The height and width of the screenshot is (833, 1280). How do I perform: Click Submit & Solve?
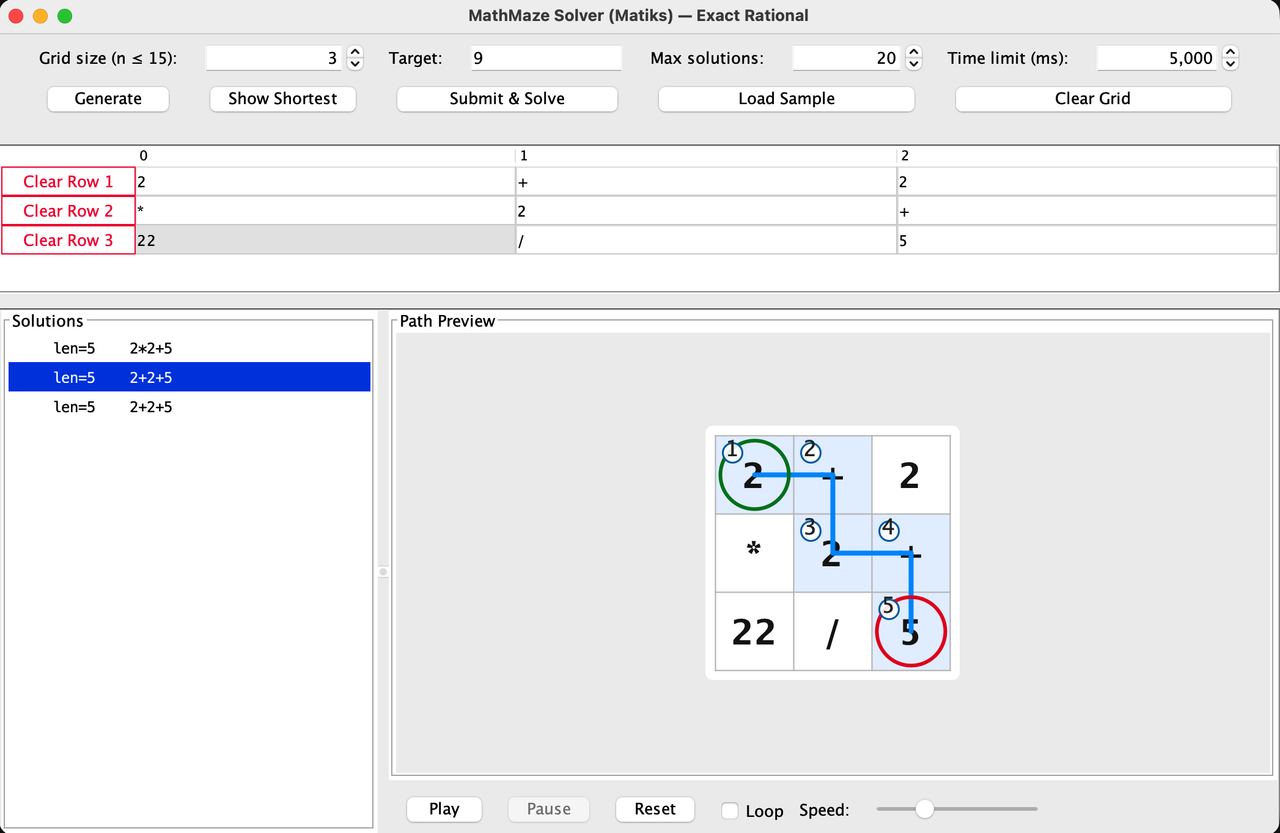[x=507, y=99]
